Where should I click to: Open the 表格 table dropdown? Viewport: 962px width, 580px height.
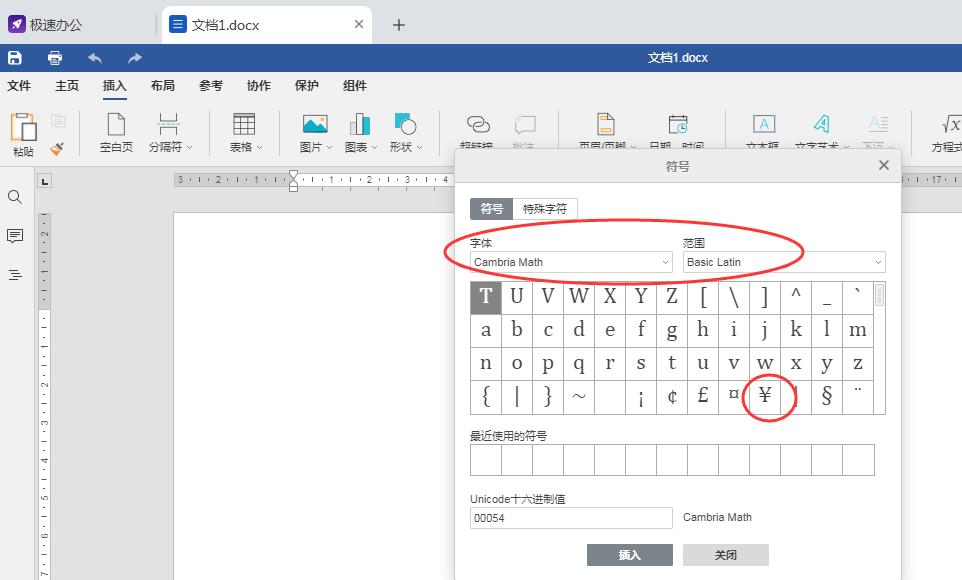(x=244, y=132)
